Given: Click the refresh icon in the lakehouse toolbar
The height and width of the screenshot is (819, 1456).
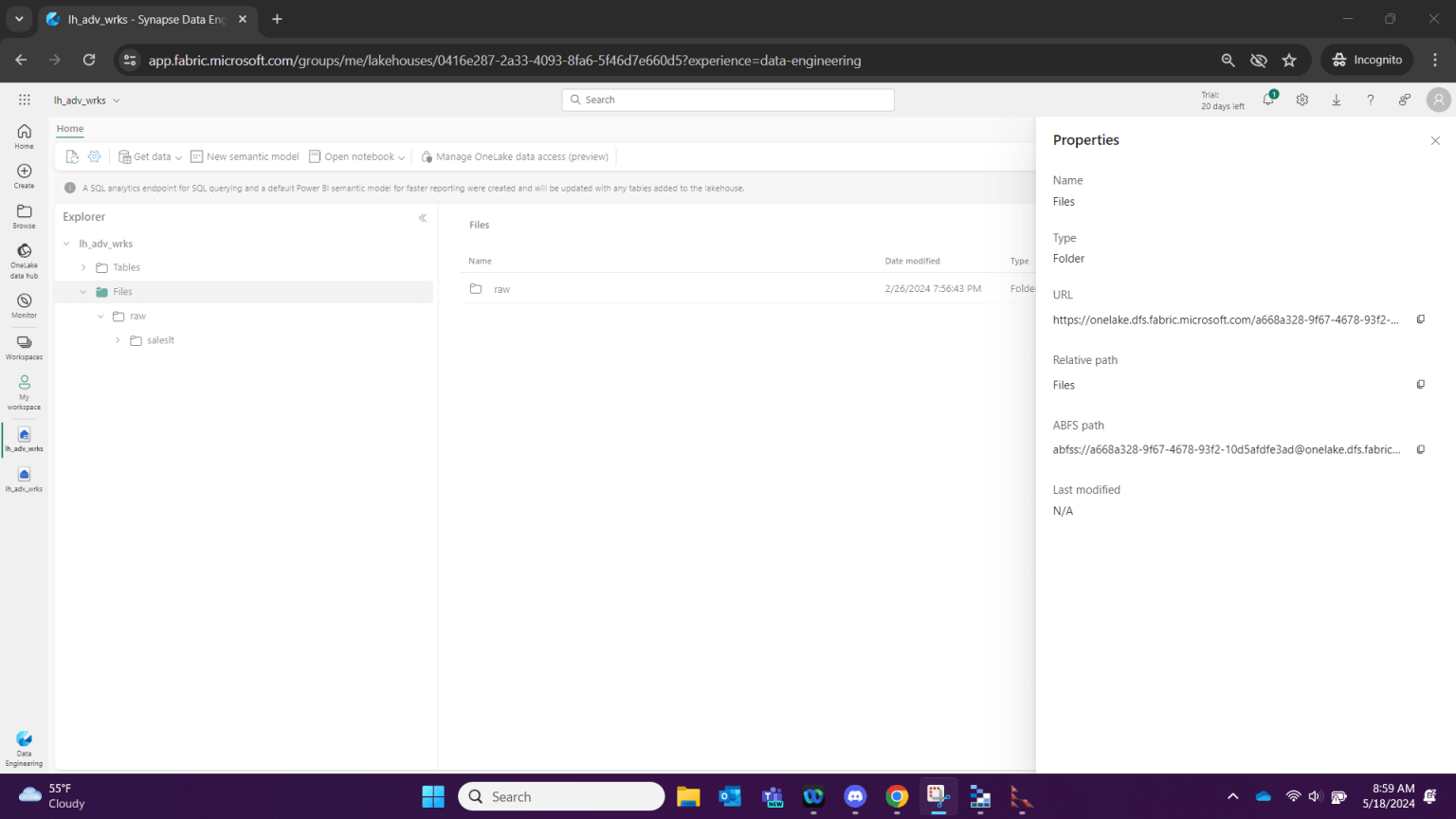Looking at the screenshot, I should point(72,156).
